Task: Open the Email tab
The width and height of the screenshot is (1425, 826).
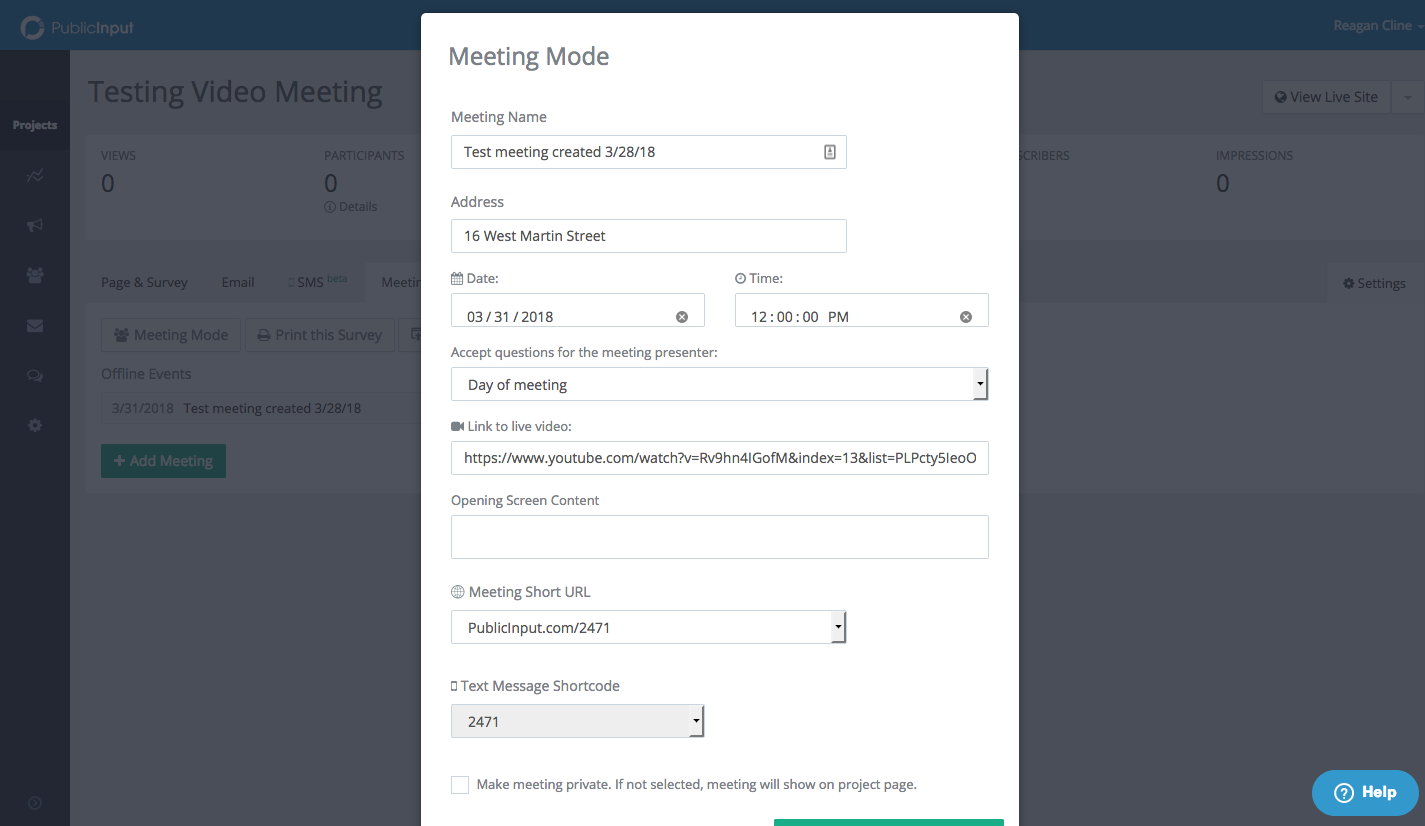Action: tap(238, 282)
